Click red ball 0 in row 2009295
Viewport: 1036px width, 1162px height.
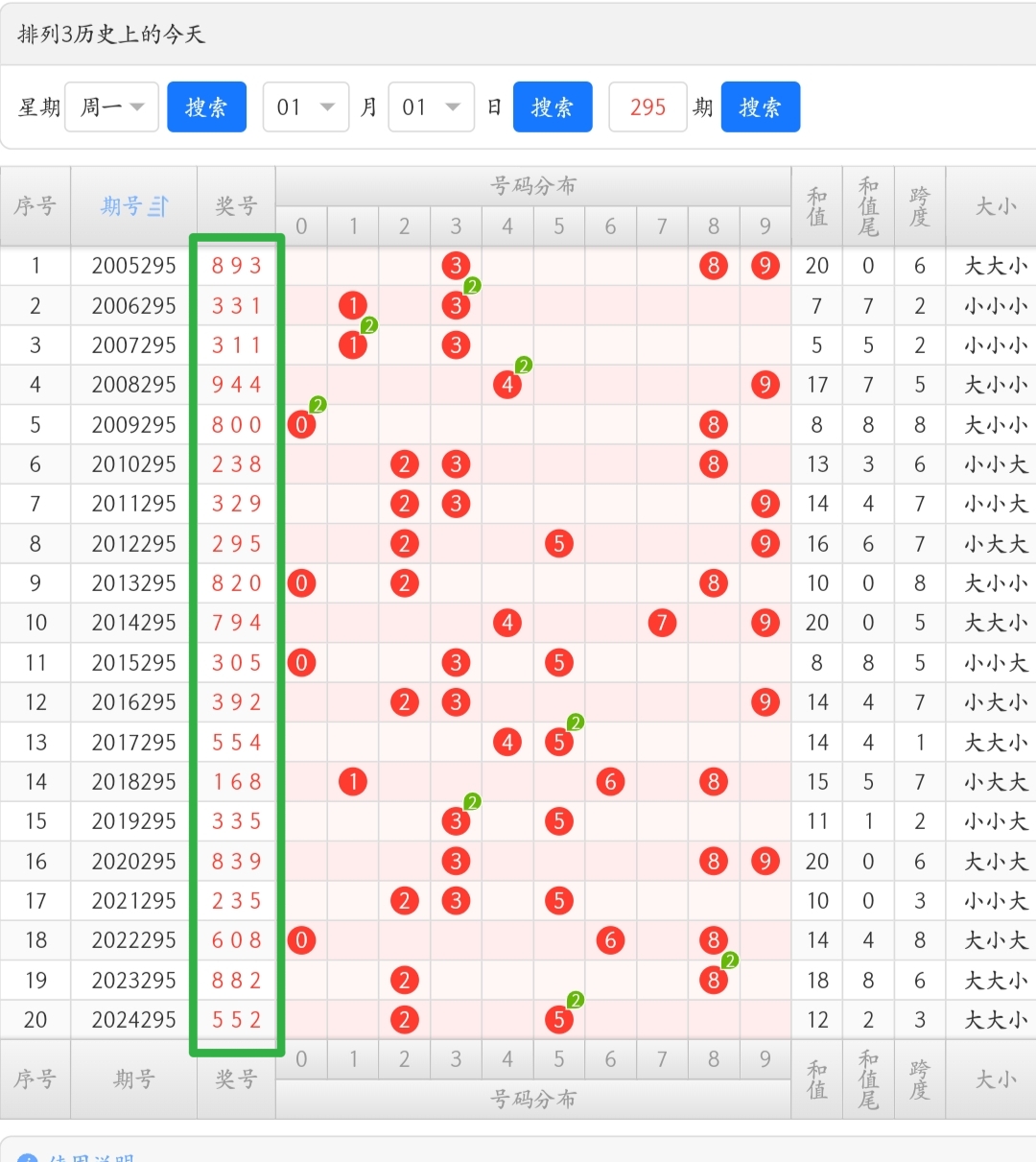click(x=301, y=425)
